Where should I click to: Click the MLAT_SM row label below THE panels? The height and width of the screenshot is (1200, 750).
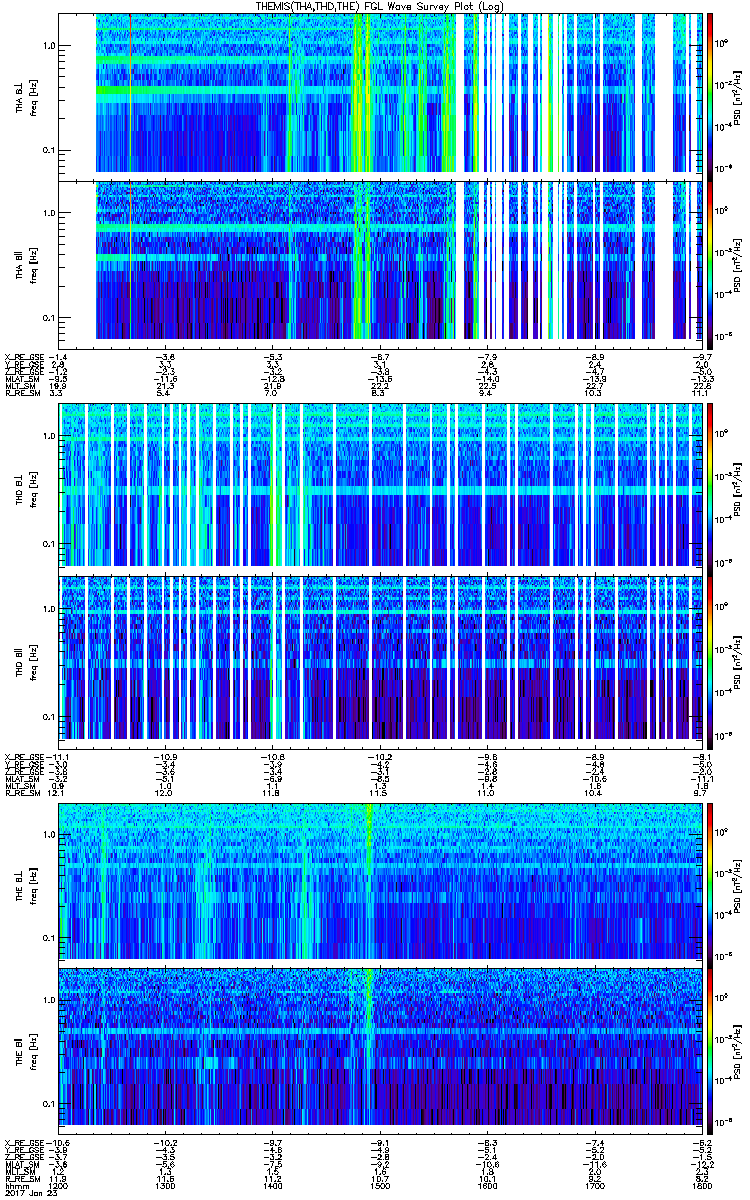coord(22,1164)
